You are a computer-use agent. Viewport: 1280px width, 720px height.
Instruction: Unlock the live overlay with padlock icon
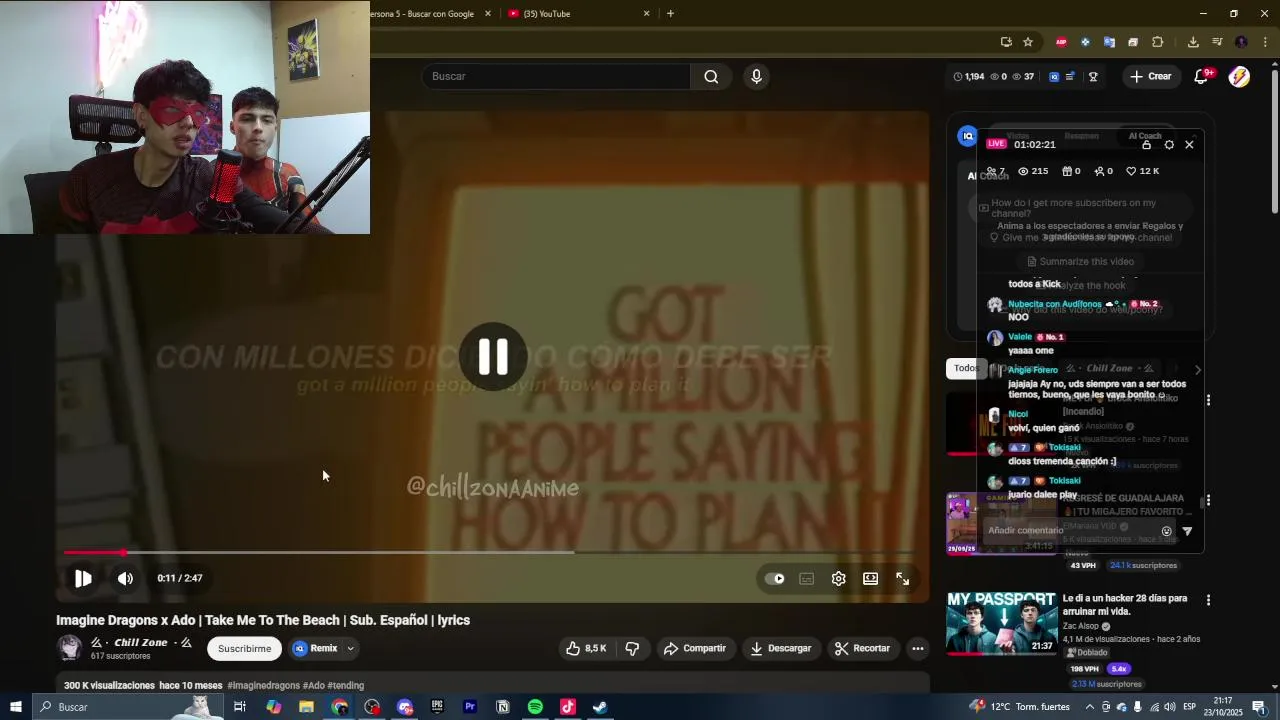[x=1146, y=144]
